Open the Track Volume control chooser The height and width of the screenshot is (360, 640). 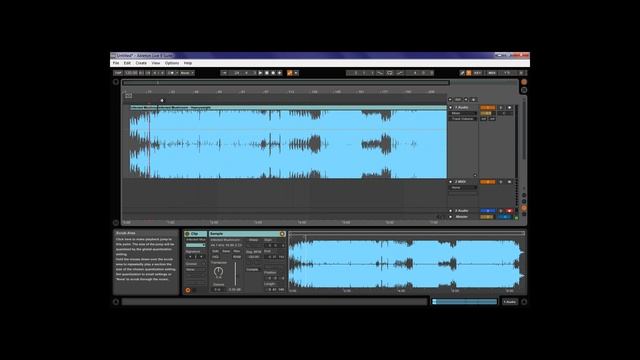463,119
